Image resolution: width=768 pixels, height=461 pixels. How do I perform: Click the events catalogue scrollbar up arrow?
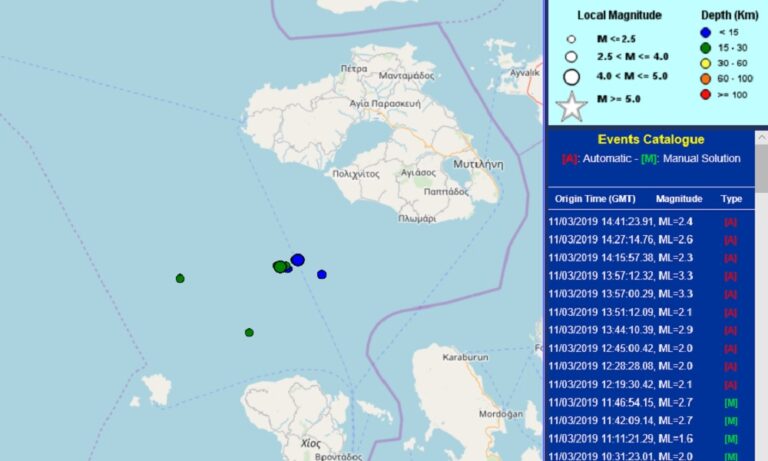tap(761, 136)
